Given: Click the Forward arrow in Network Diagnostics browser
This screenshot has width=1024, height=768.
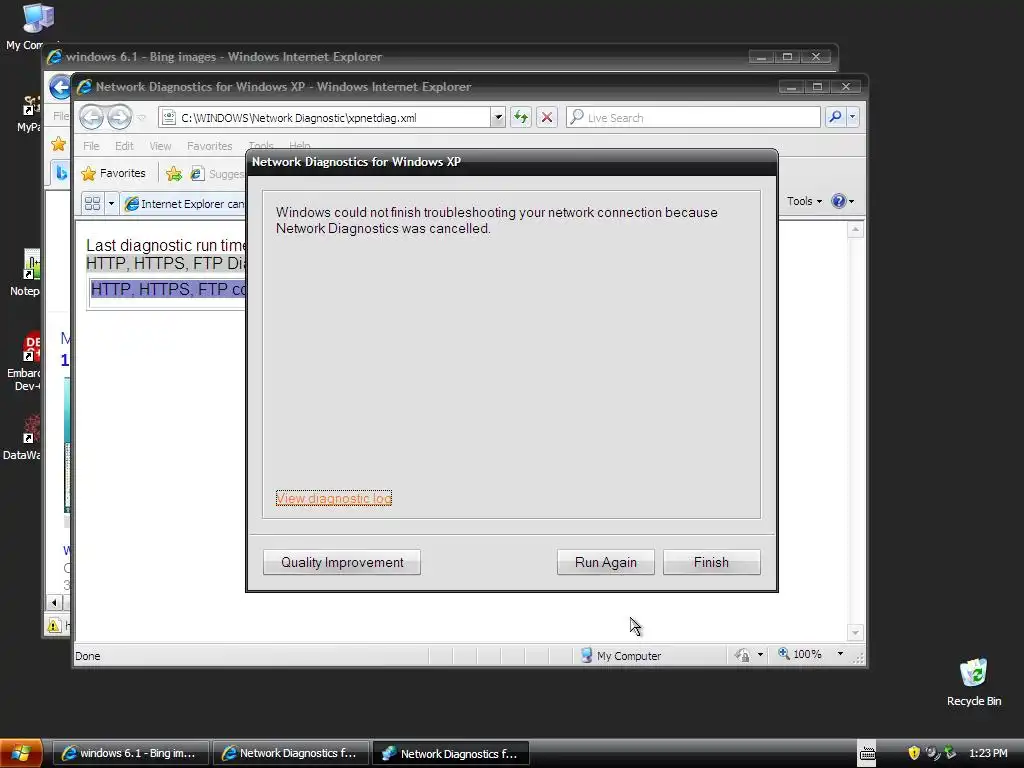Looking at the screenshot, I should pos(119,118).
